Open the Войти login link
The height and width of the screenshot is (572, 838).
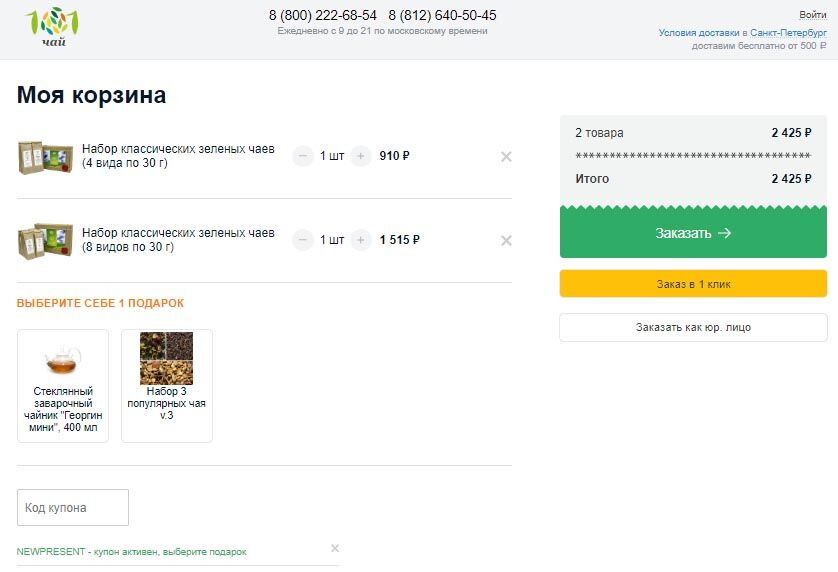812,15
